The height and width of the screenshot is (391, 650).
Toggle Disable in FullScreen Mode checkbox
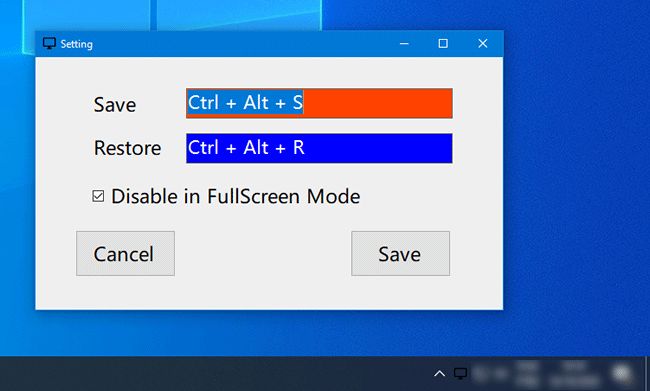(x=98, y=196)
